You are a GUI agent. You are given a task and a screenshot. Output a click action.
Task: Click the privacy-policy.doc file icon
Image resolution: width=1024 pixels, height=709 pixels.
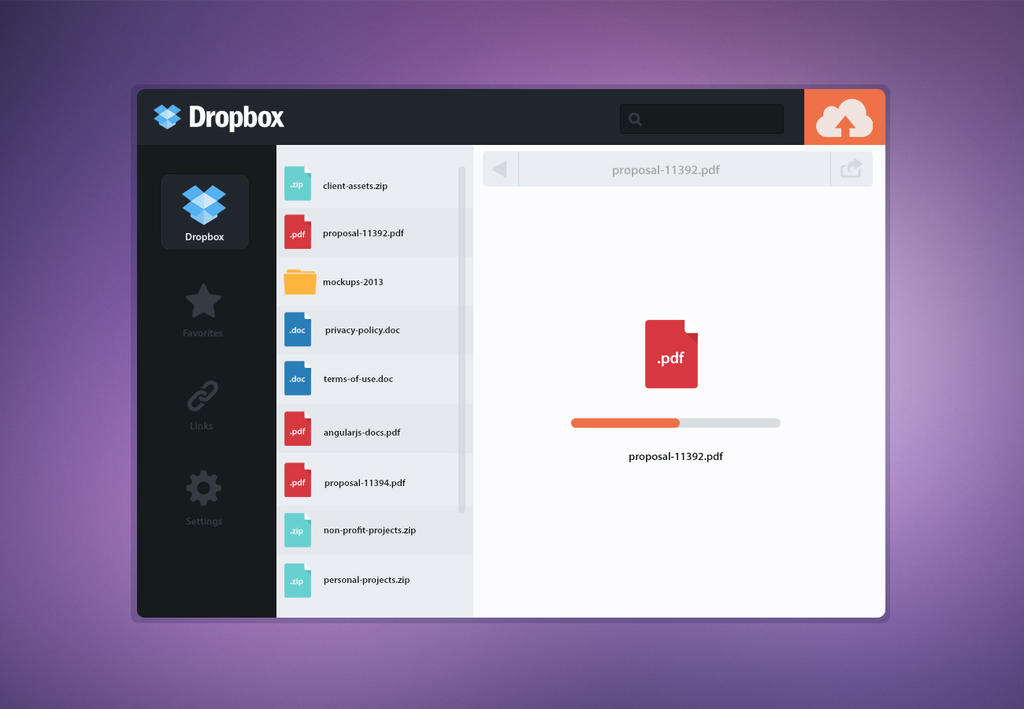(x=298, y=329)
